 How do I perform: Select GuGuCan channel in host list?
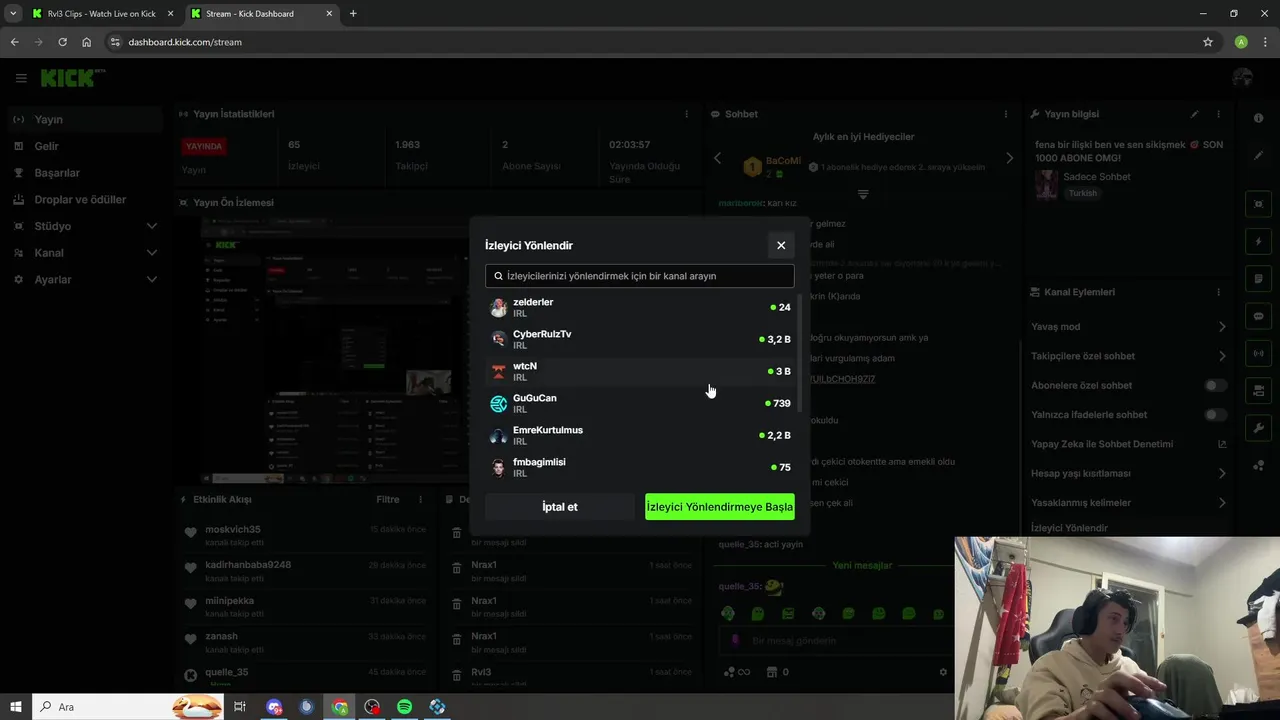[x=640, y=403]
